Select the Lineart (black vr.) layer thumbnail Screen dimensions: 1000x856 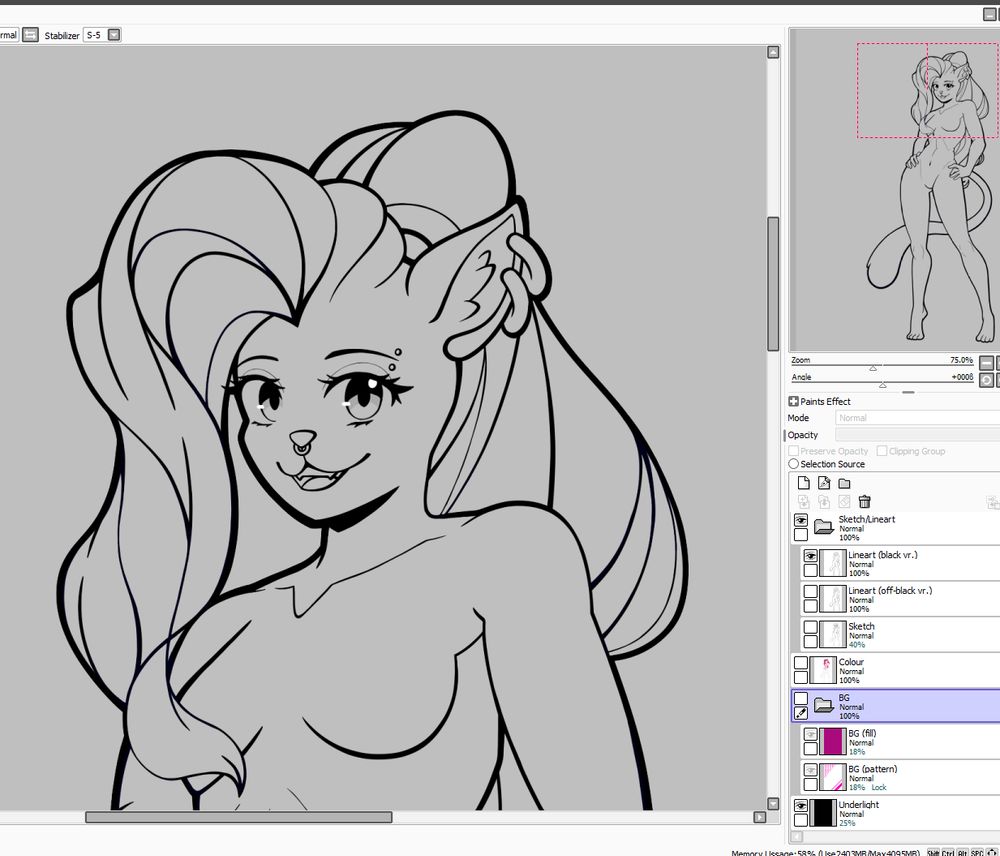[x=832, y=563]
